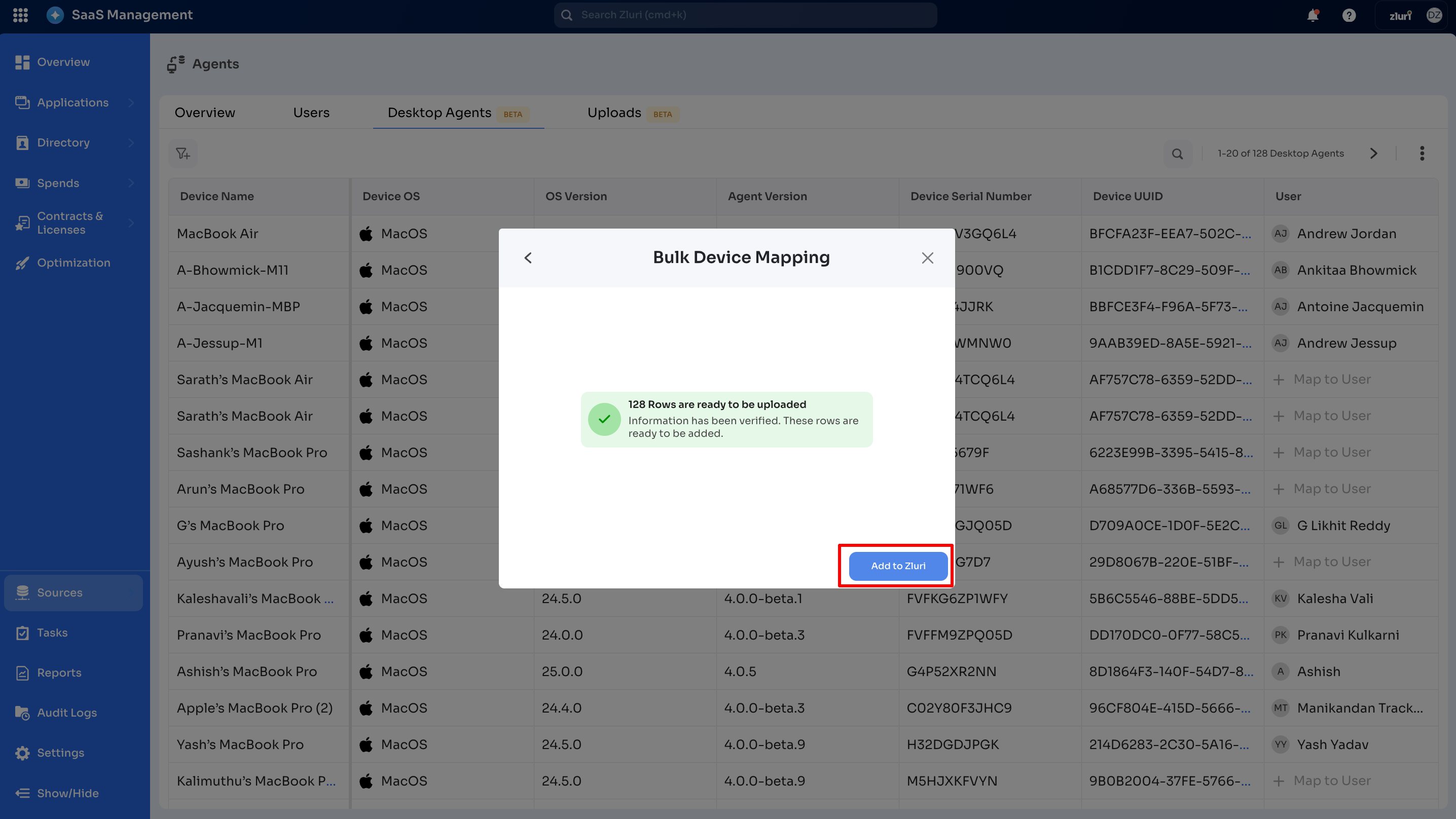Click the add filter icon
This screenshot has width=1456, height=819.
(x=183, y=154)
